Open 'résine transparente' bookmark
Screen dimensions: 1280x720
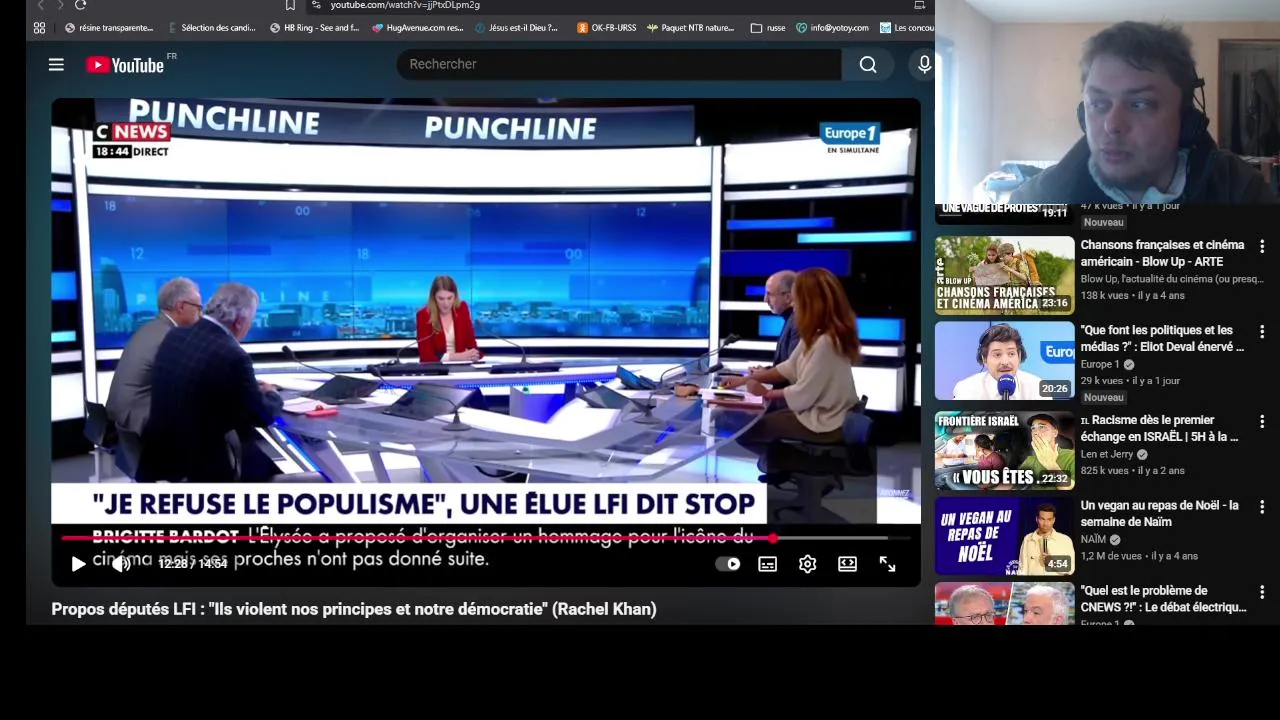[x=109, y=28]
